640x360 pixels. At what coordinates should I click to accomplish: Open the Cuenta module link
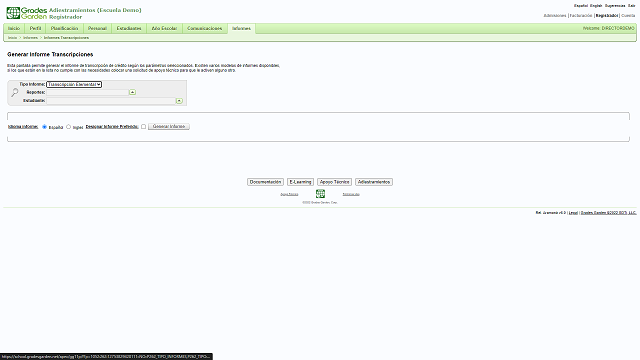click(628, 16)
